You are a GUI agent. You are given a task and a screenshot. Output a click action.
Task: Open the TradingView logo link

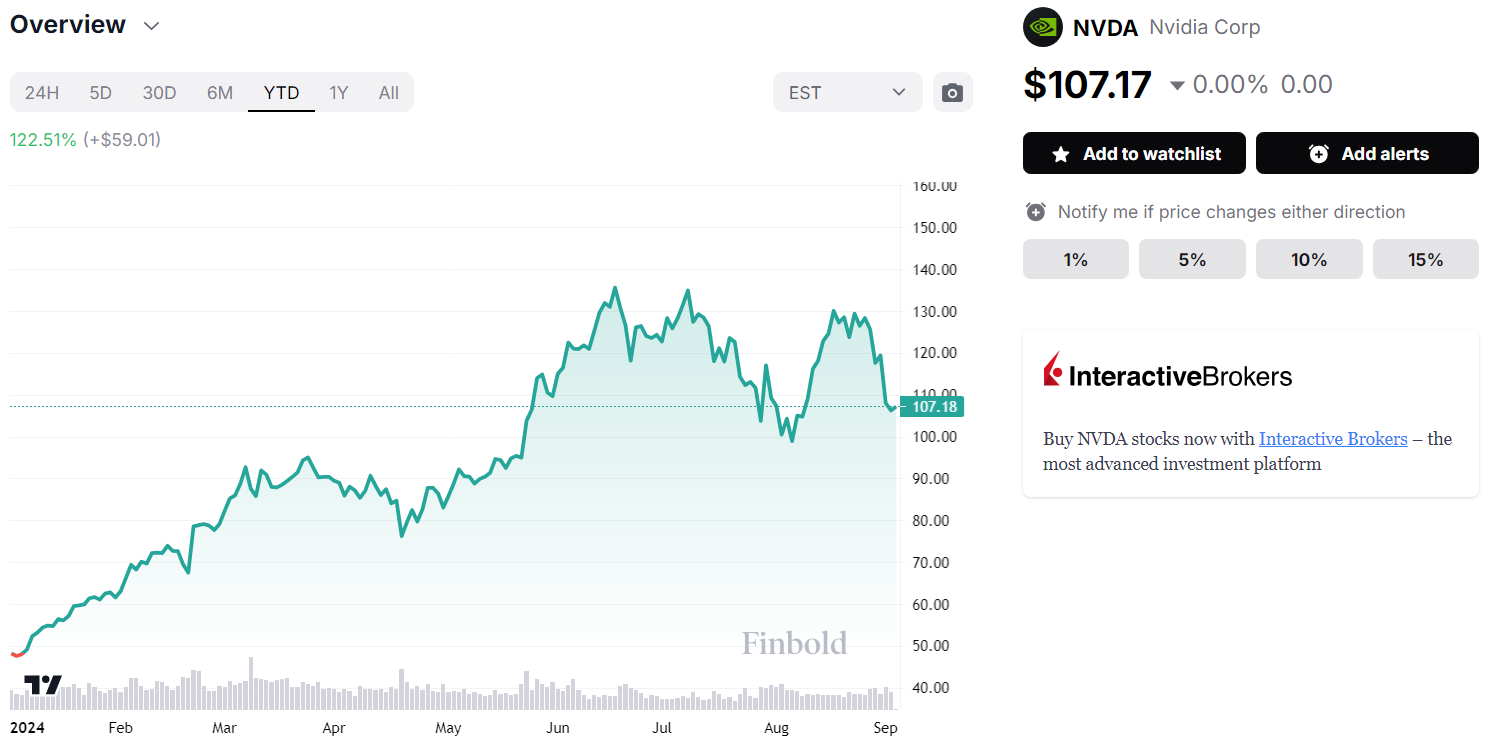[43, 685]
